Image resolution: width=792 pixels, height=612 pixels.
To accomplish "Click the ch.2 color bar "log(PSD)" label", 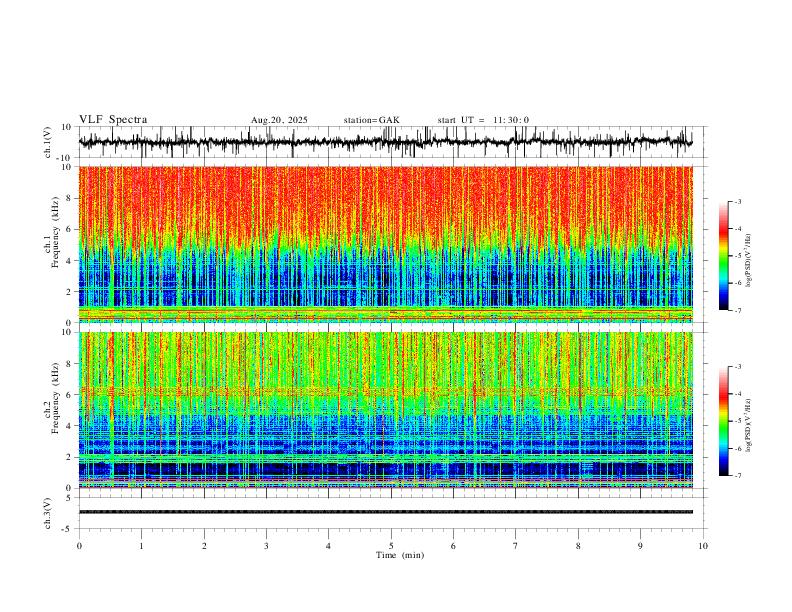I will pyautogui.click(x=749, y=425).
